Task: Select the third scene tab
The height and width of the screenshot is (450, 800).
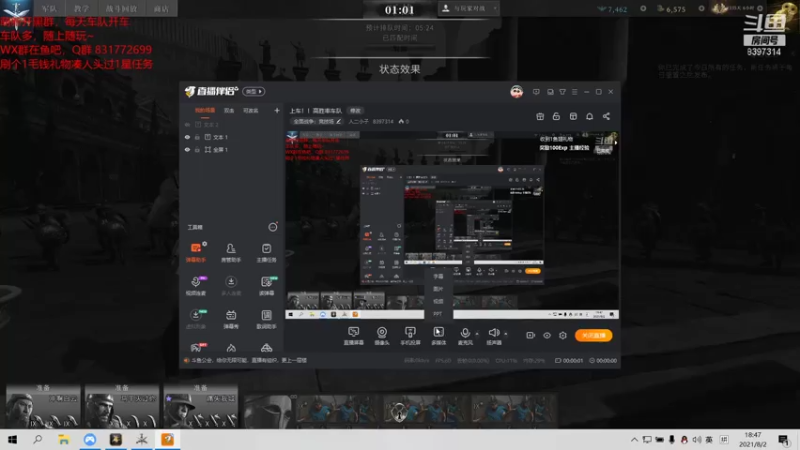Action: click(251, 110)
